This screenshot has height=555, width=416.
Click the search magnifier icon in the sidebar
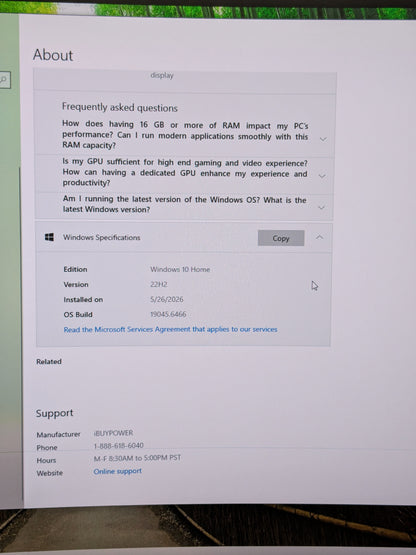[x=3, y=80]
